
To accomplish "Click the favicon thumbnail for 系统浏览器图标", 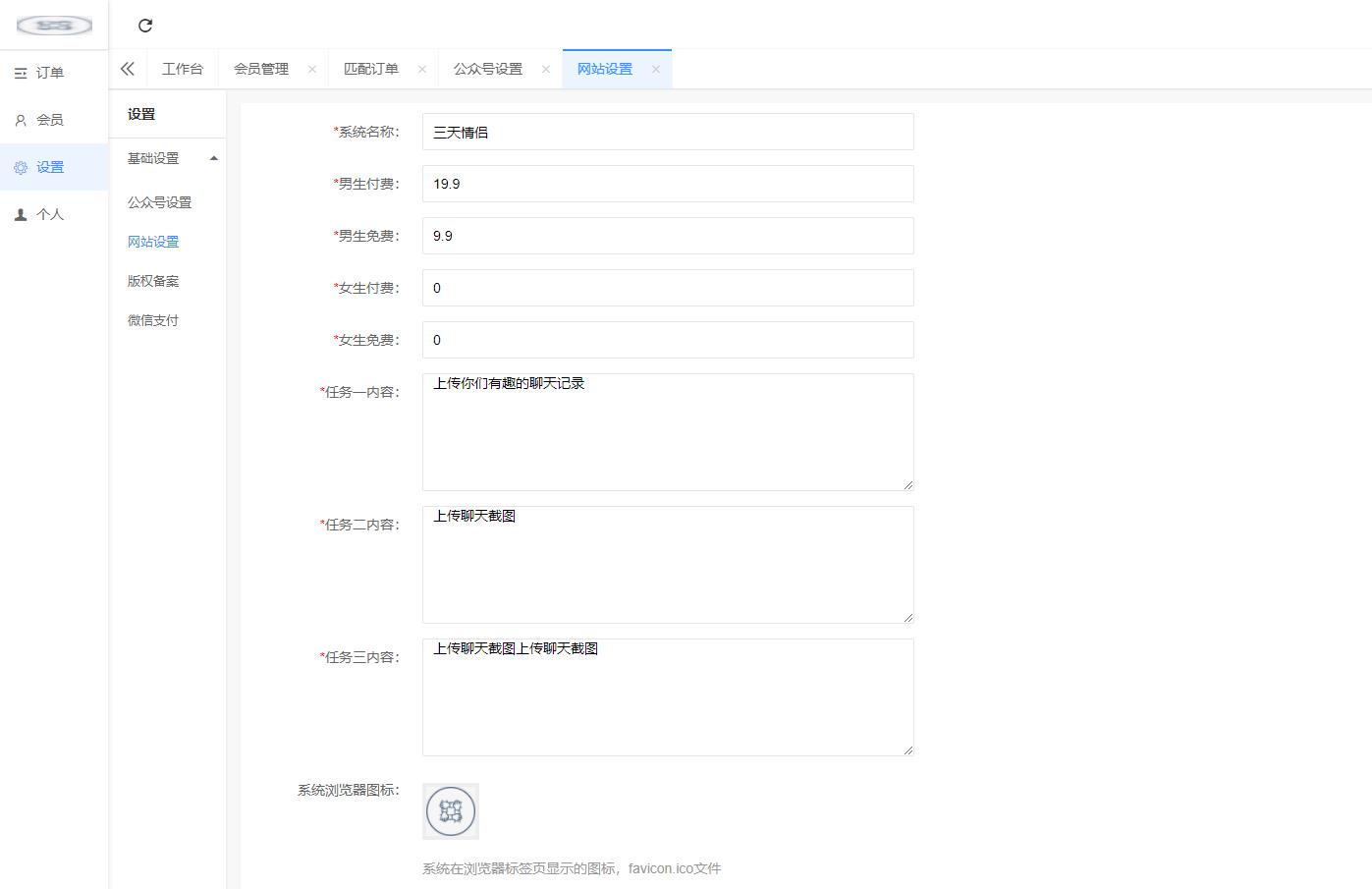I will tap(451, 811).
